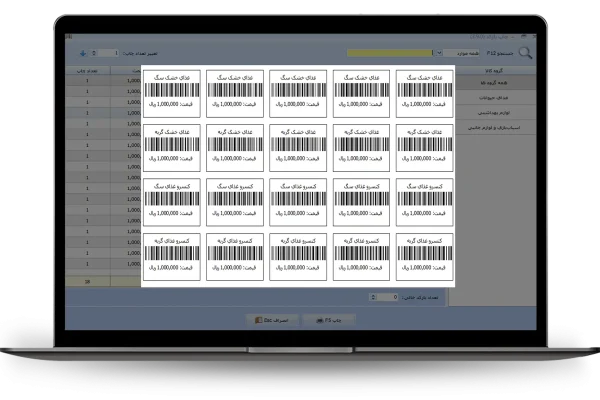Viewport: 600px width, 400px height.
Task: Adjust the empty barcode count spinner
Action: coord(373,297)
